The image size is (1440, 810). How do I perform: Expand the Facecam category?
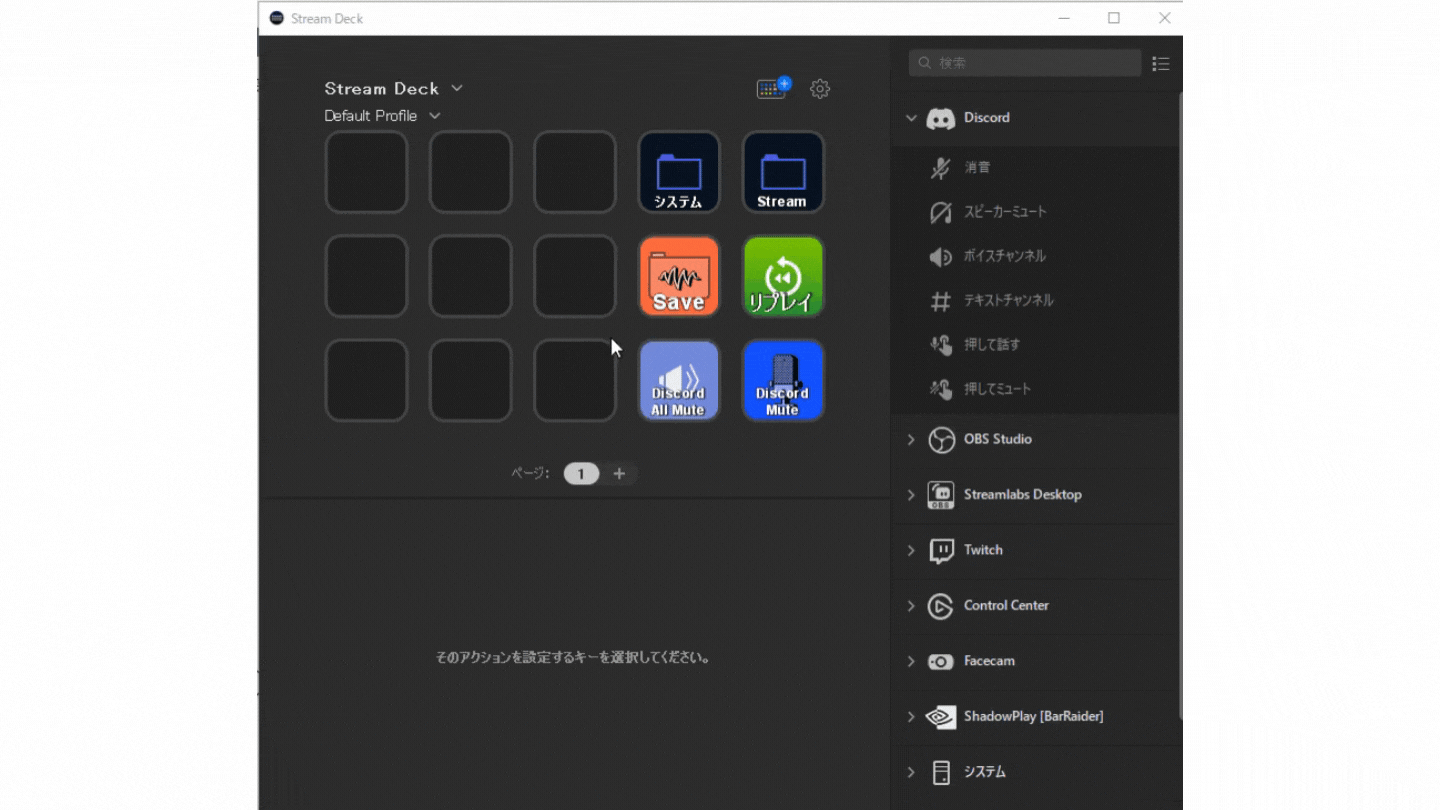911,662
